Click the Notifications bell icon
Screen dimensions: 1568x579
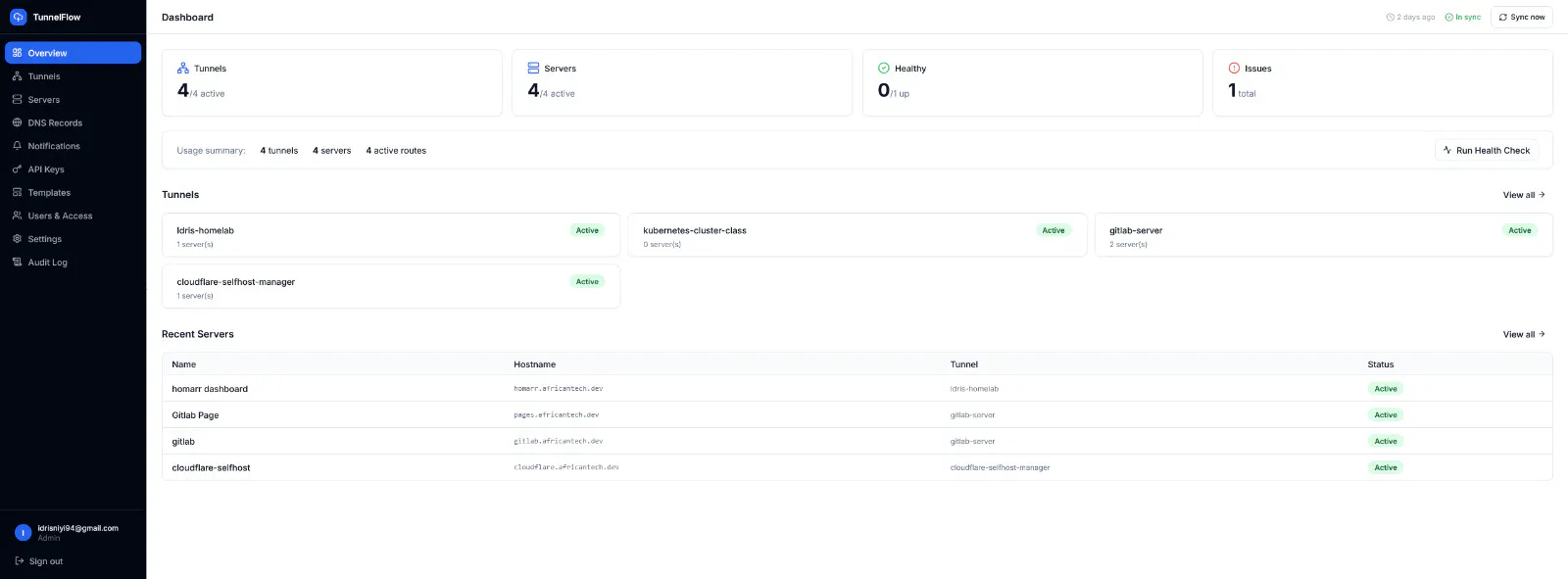(17, 146)
